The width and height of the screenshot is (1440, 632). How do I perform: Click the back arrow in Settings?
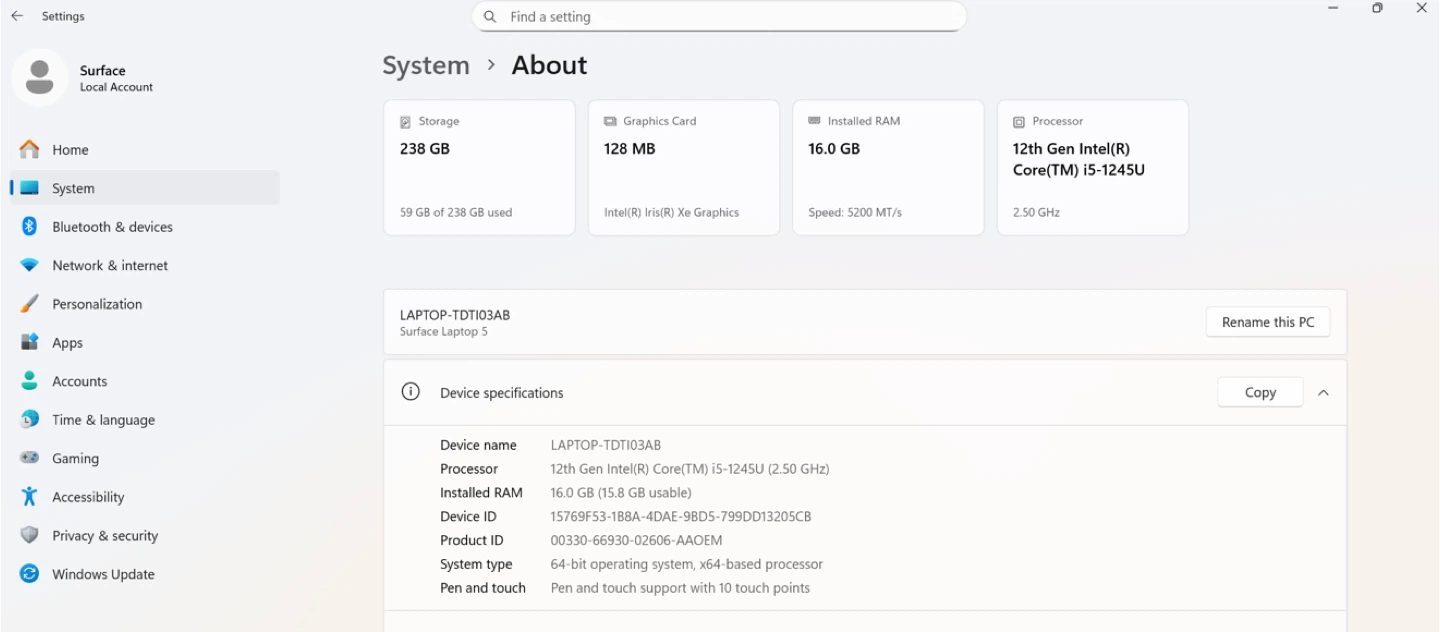17,16
